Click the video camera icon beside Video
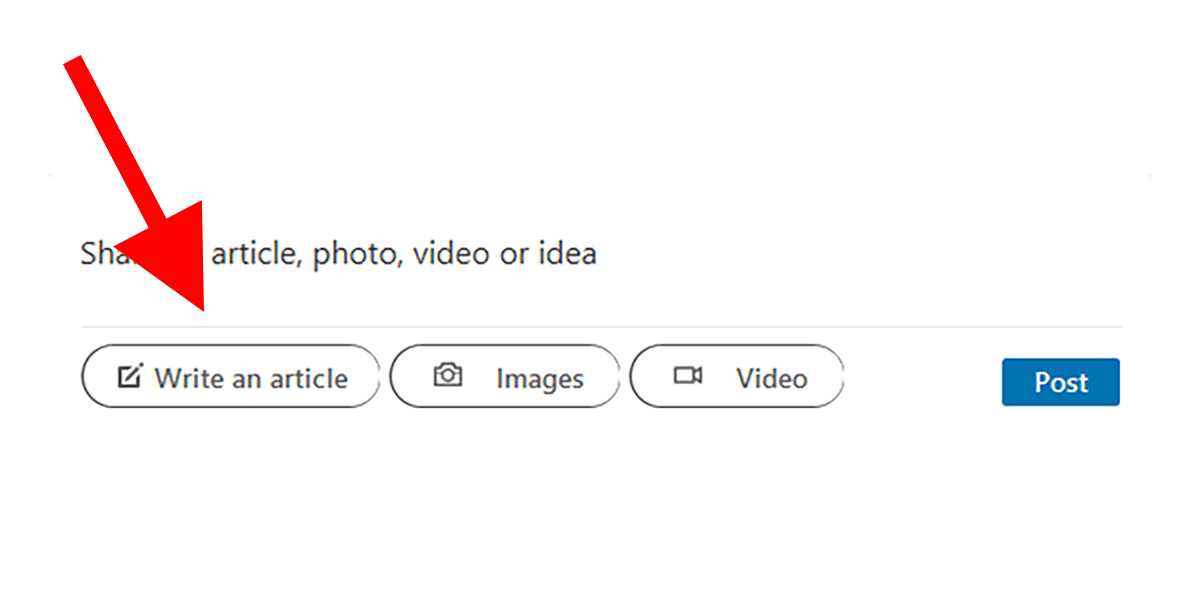 click(688, 378)
